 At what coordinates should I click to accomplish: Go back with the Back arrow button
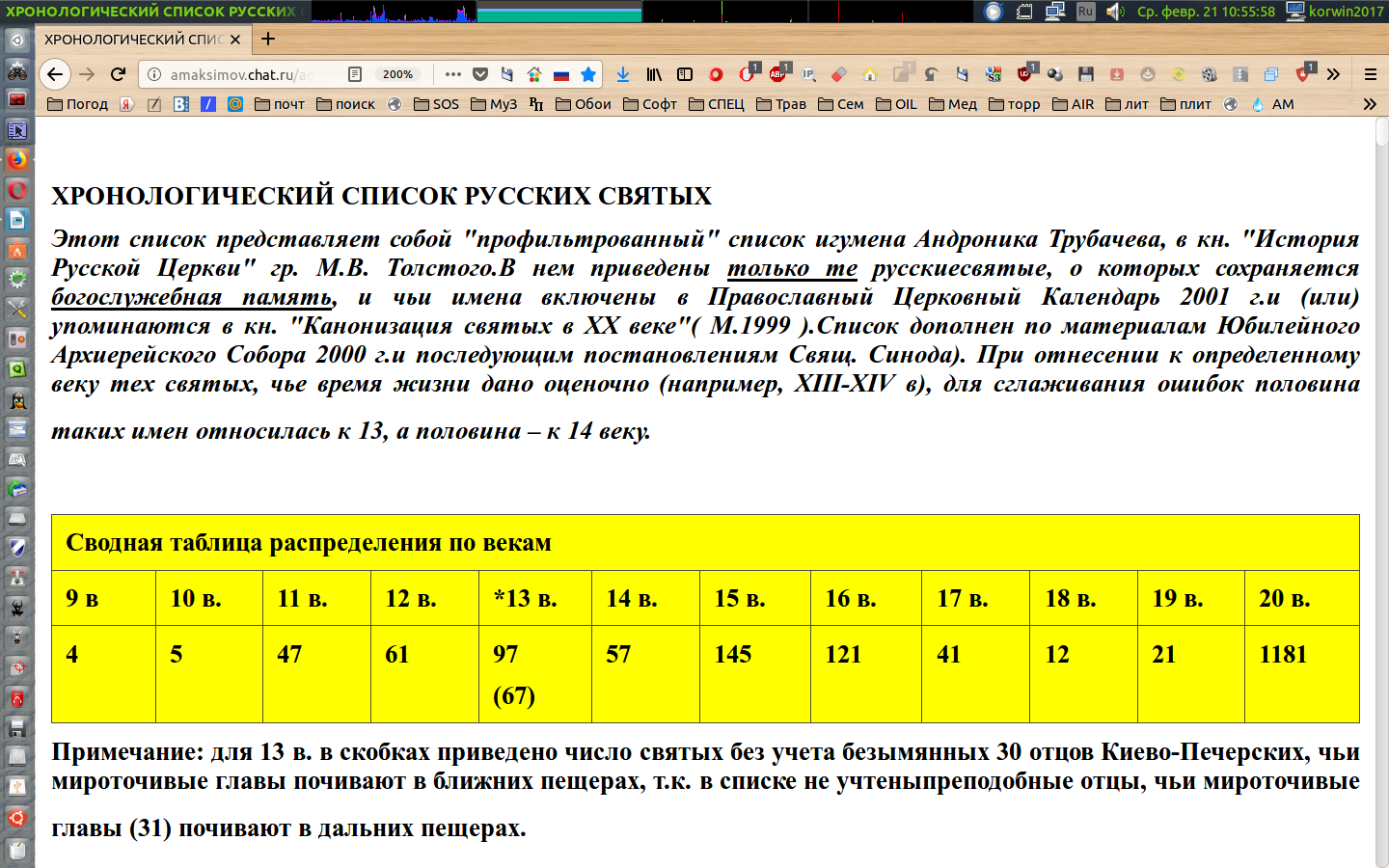point(55,74)
